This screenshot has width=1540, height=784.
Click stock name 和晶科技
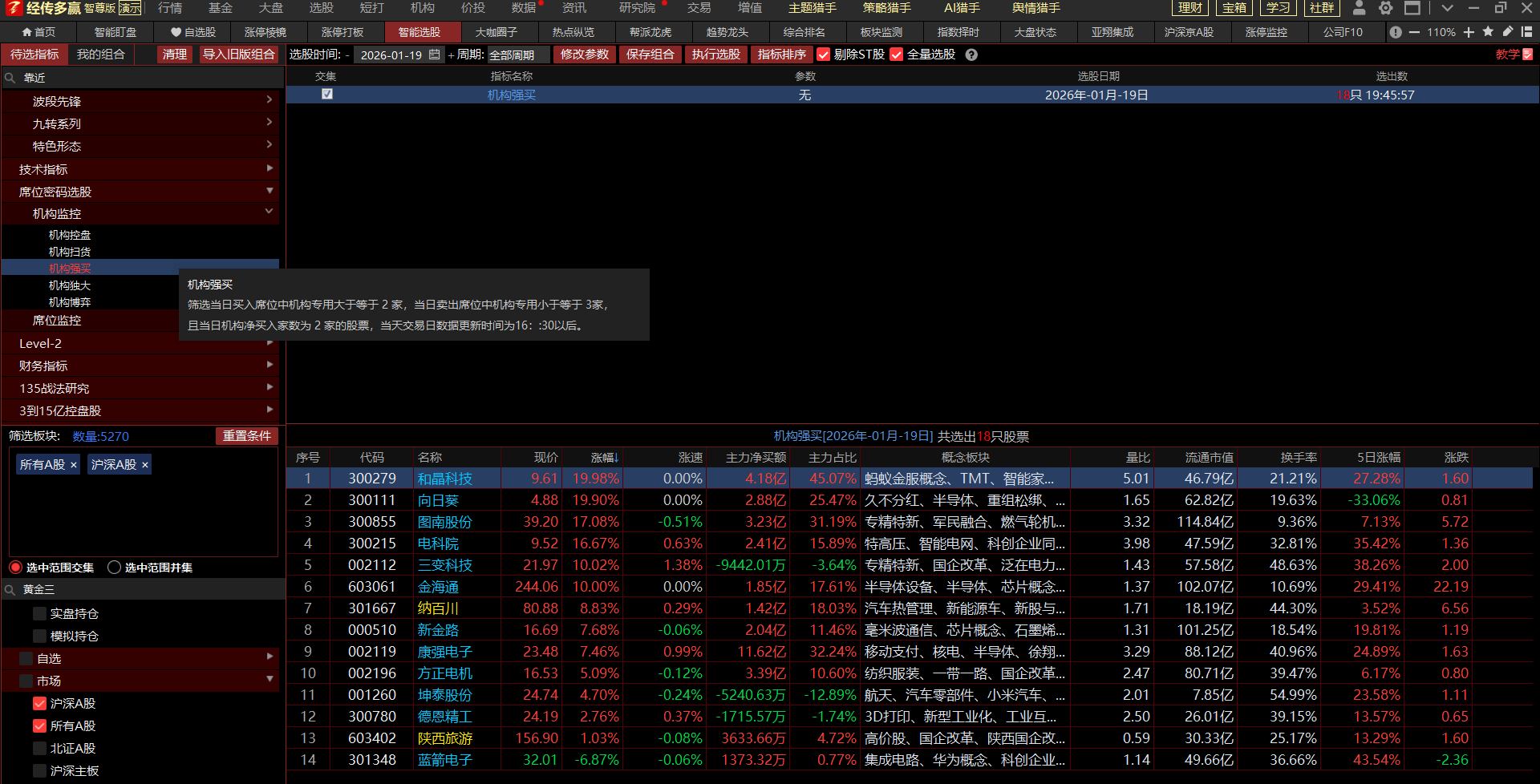[x=445, y=479]
